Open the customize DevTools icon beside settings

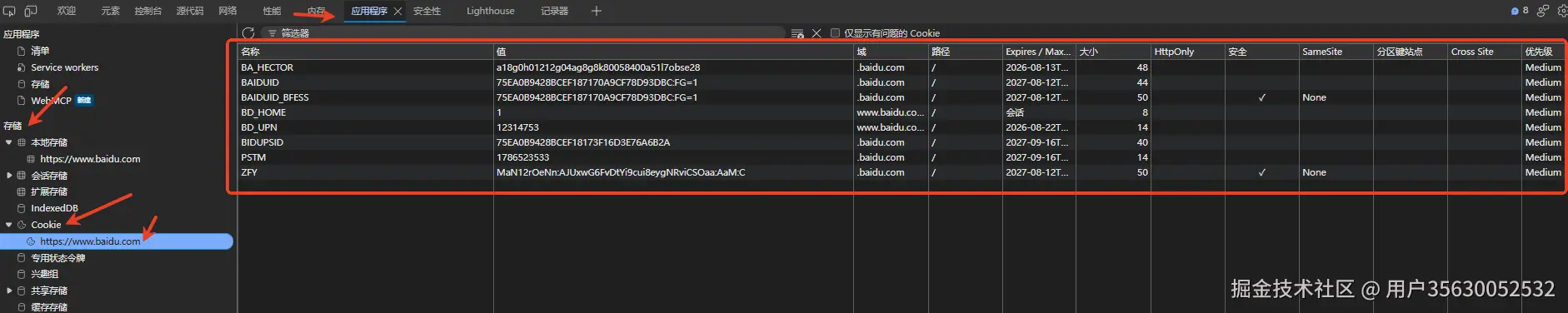click(1543, 11)
